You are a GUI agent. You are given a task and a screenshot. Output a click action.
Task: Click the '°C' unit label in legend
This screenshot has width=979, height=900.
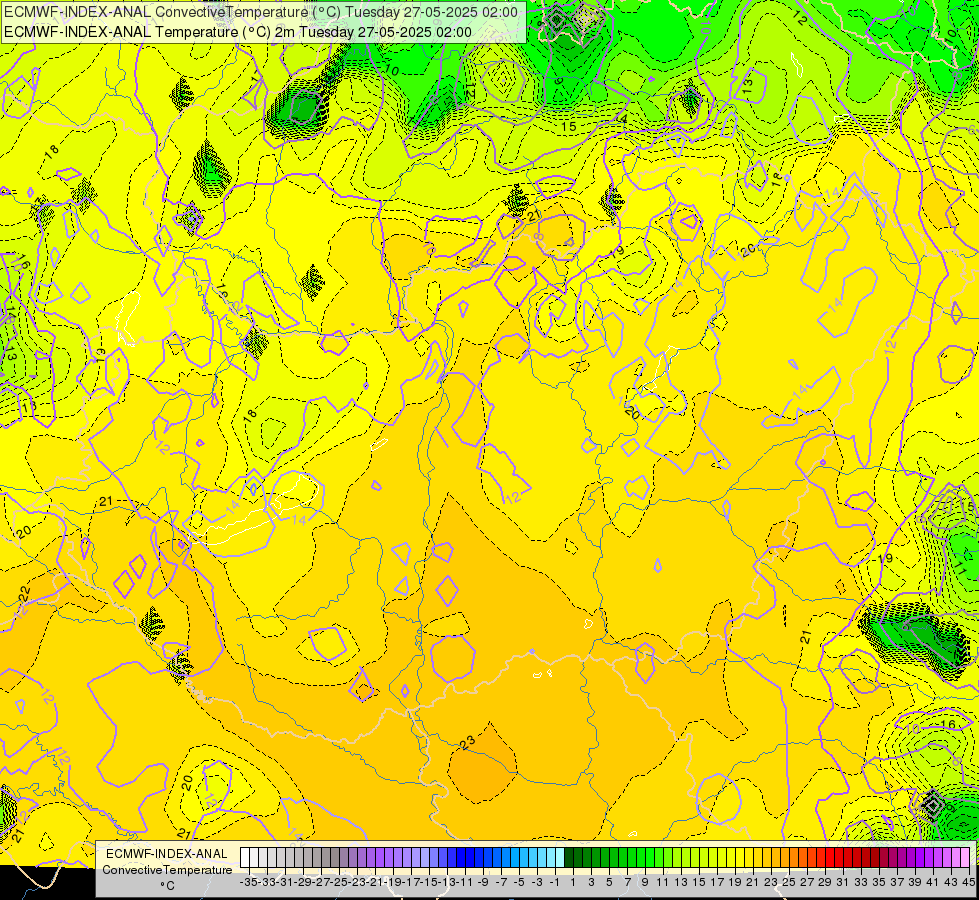coord(167,886)
